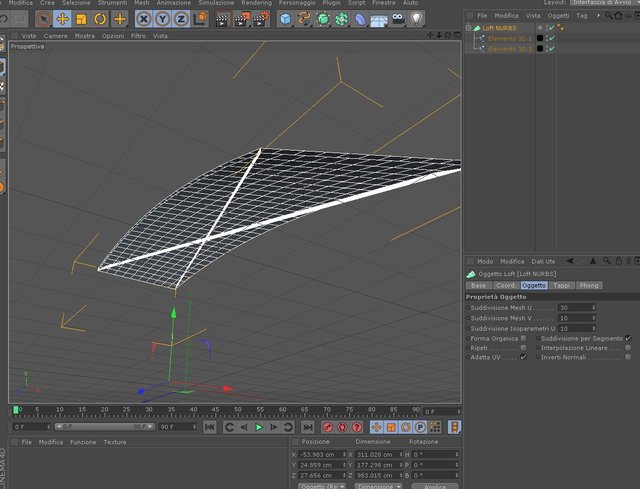
Task: Click Suddivisione Mesh U value field
Action: click(575, 307)
